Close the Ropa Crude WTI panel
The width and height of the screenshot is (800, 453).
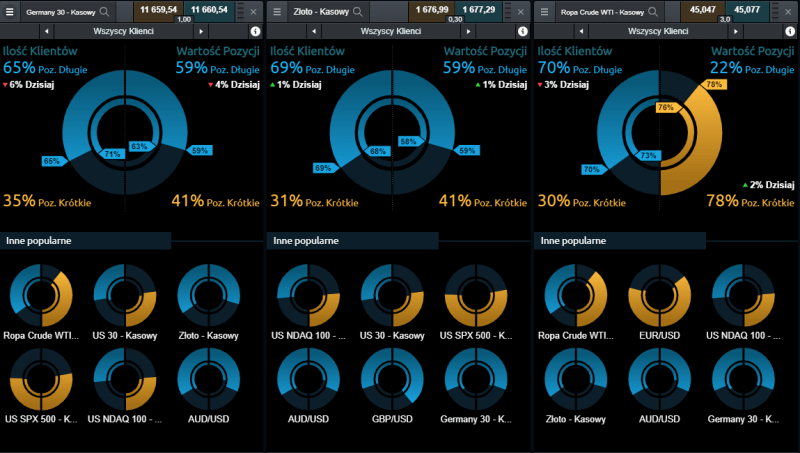tap(789, 12)
